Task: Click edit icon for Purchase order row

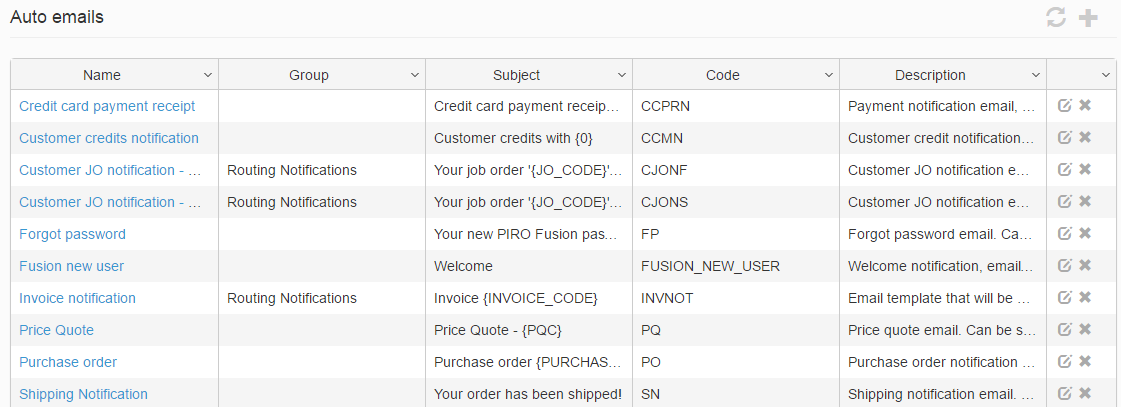Action: (1065, 361)
